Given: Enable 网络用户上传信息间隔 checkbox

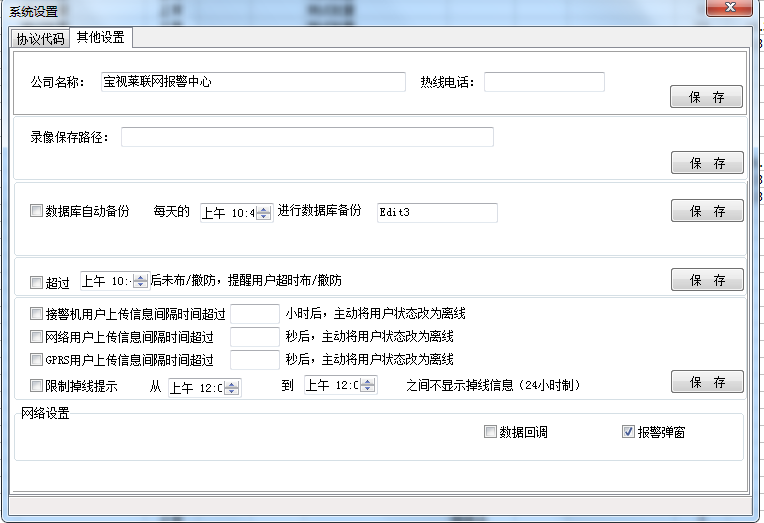Looking at the screenshot, I should pyautogui.click(x=37, y=336).
